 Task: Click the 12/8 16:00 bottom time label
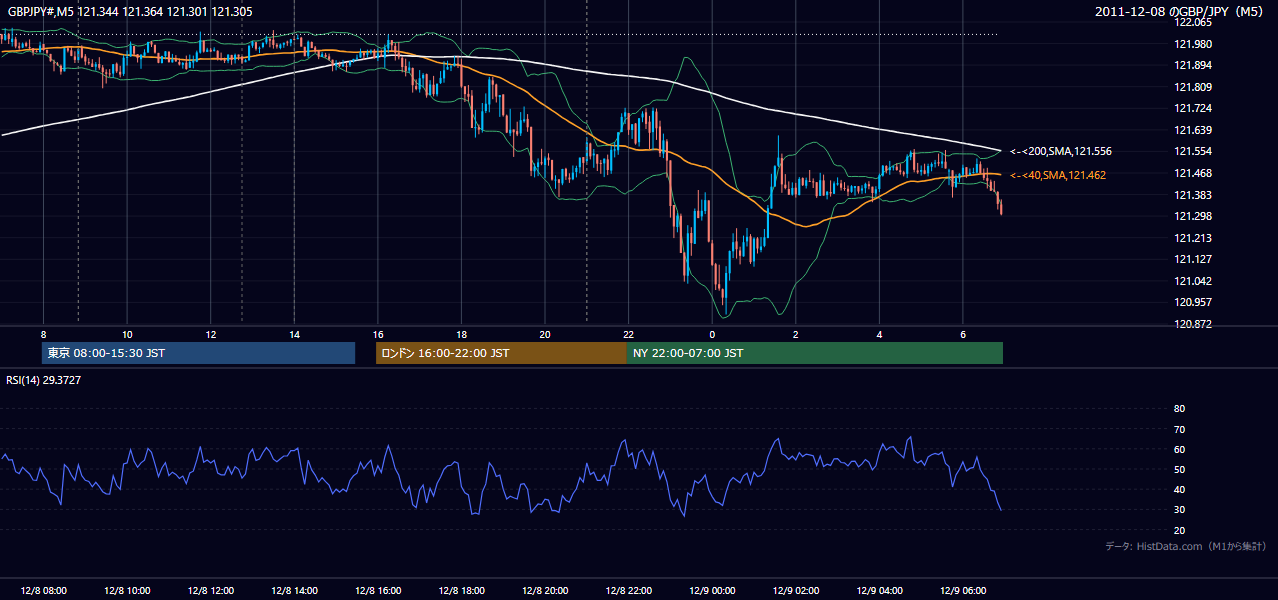click(378, 591)
